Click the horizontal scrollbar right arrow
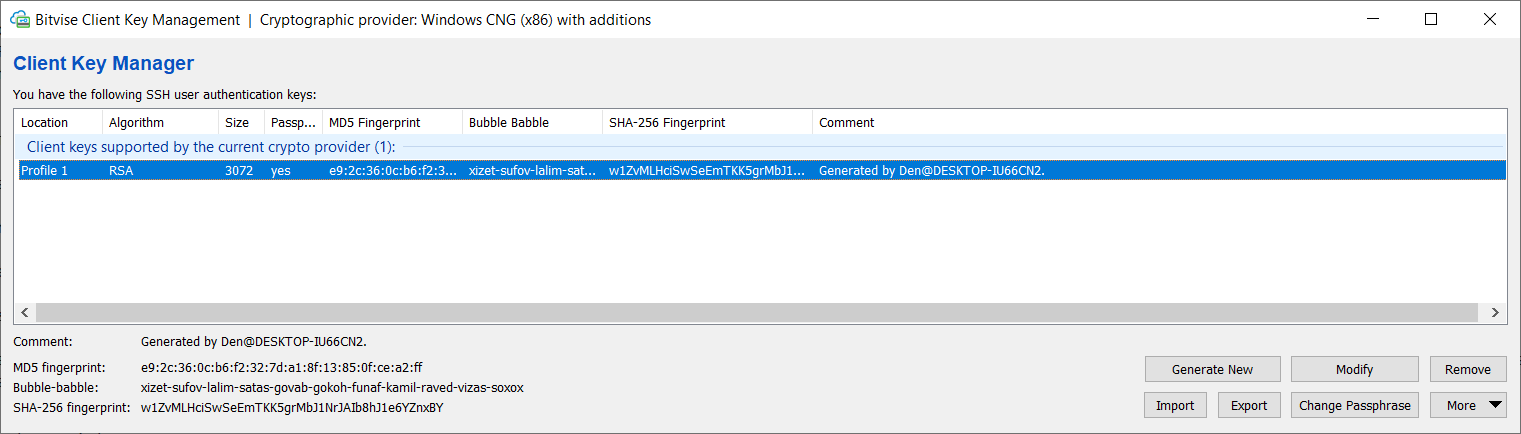 [x=1495, y=312]
